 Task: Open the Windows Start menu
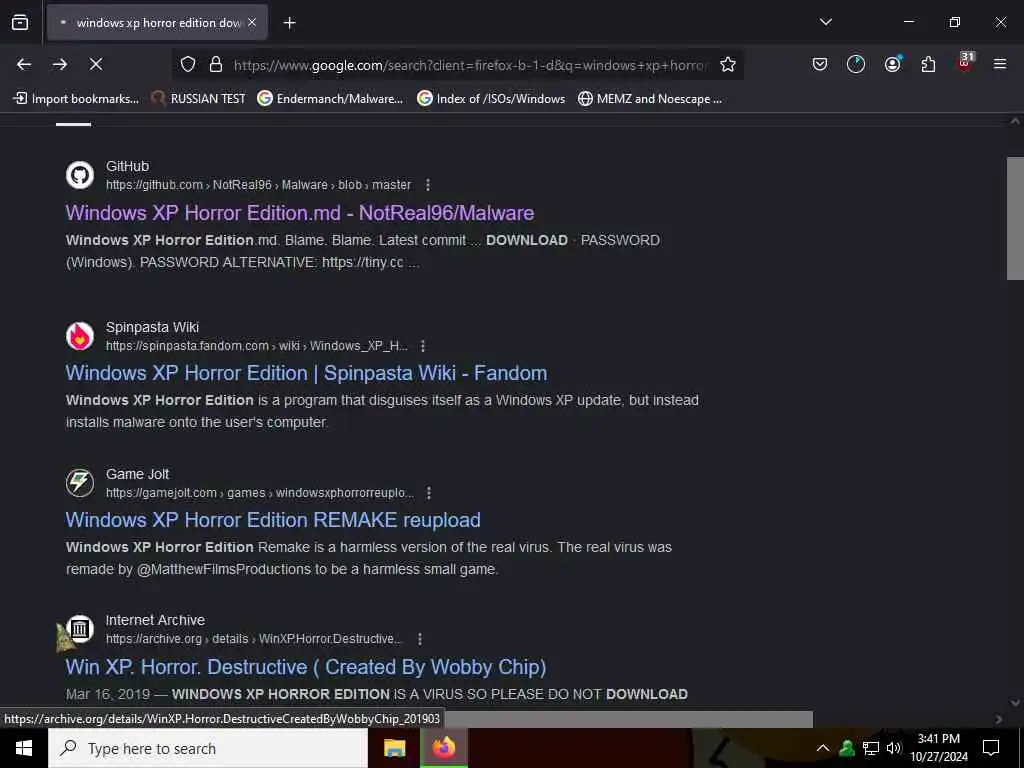click(24, 748)
